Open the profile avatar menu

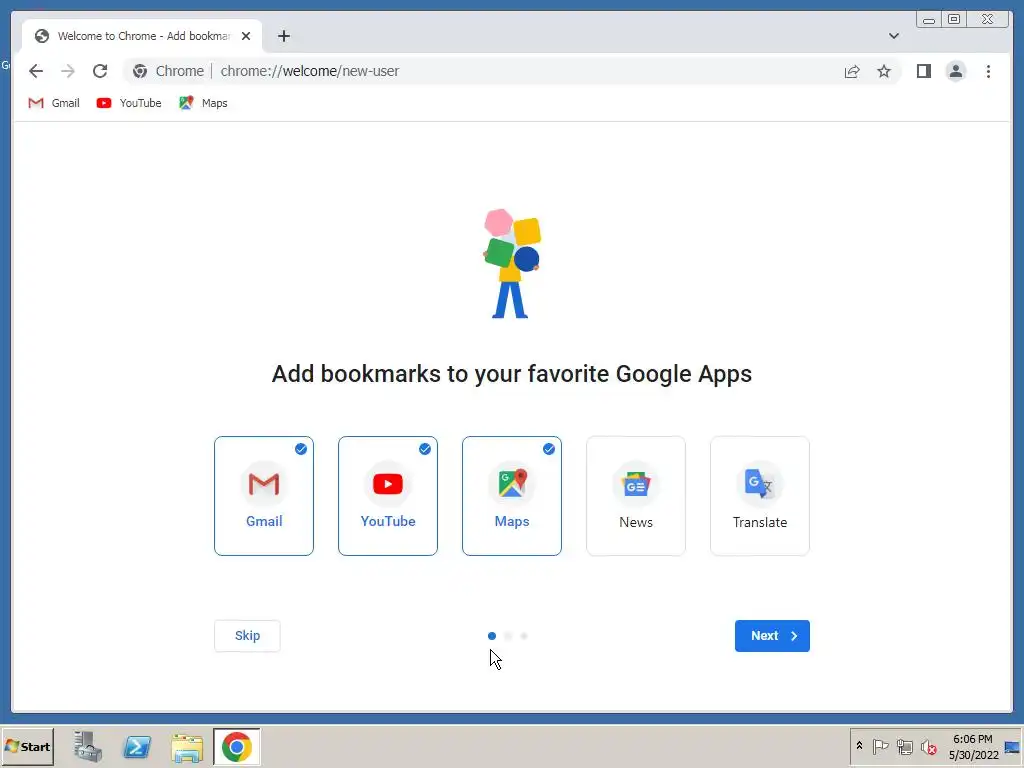(x=955, y=71)
